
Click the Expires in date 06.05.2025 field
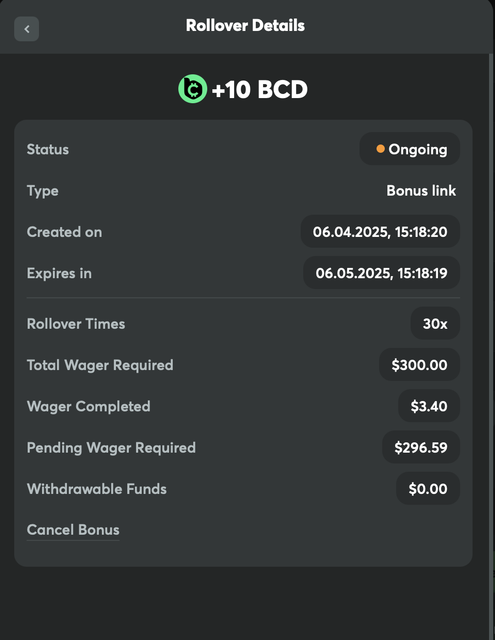[x=382, y=273]
